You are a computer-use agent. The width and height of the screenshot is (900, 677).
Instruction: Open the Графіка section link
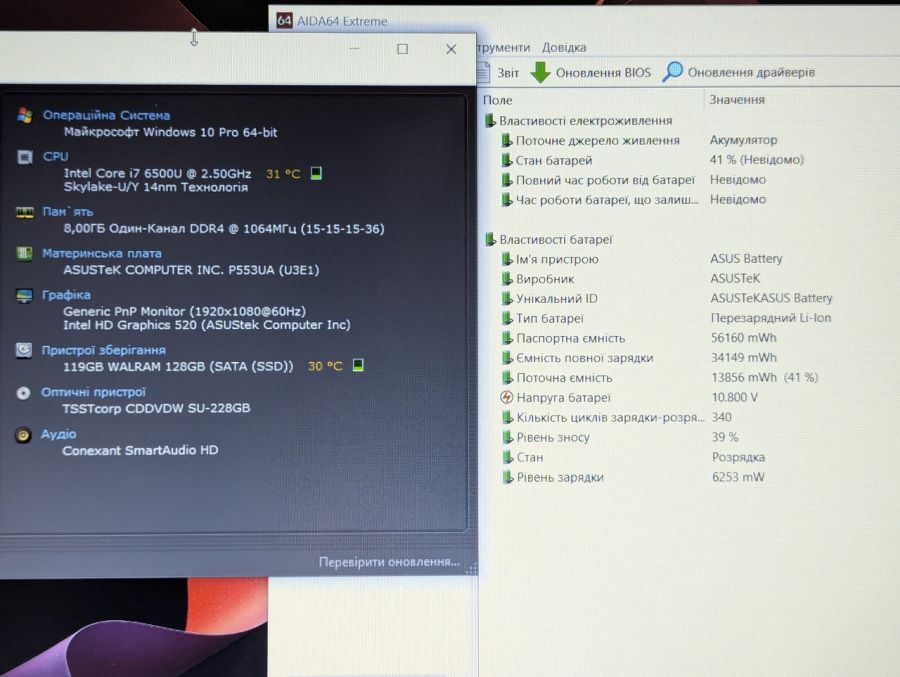(x=66, y=295)
